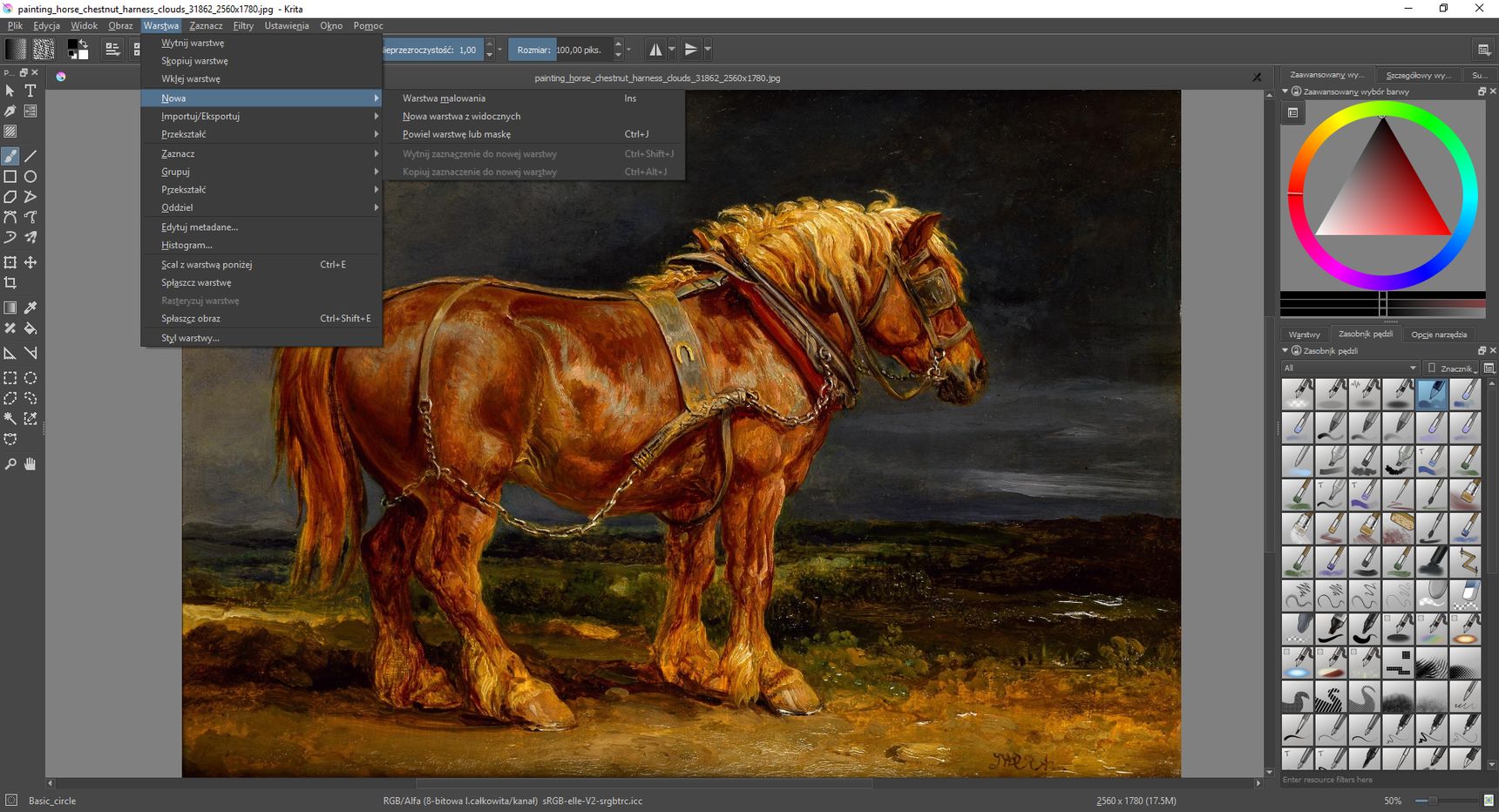Open the workspace chooser icon

(x=1484, y=50)
